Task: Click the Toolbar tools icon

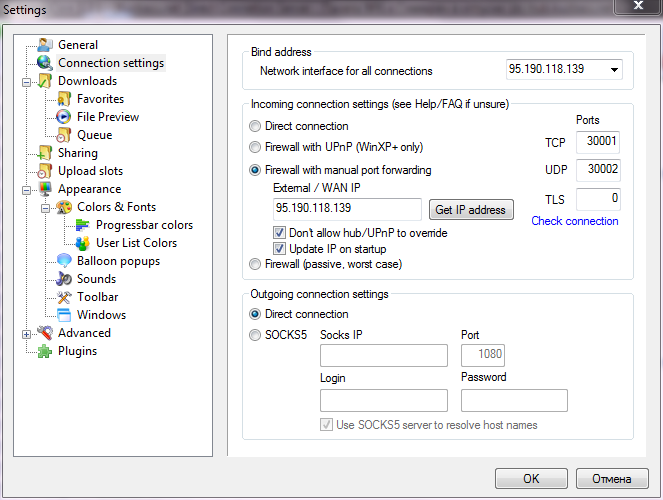Action: [64, 297]
